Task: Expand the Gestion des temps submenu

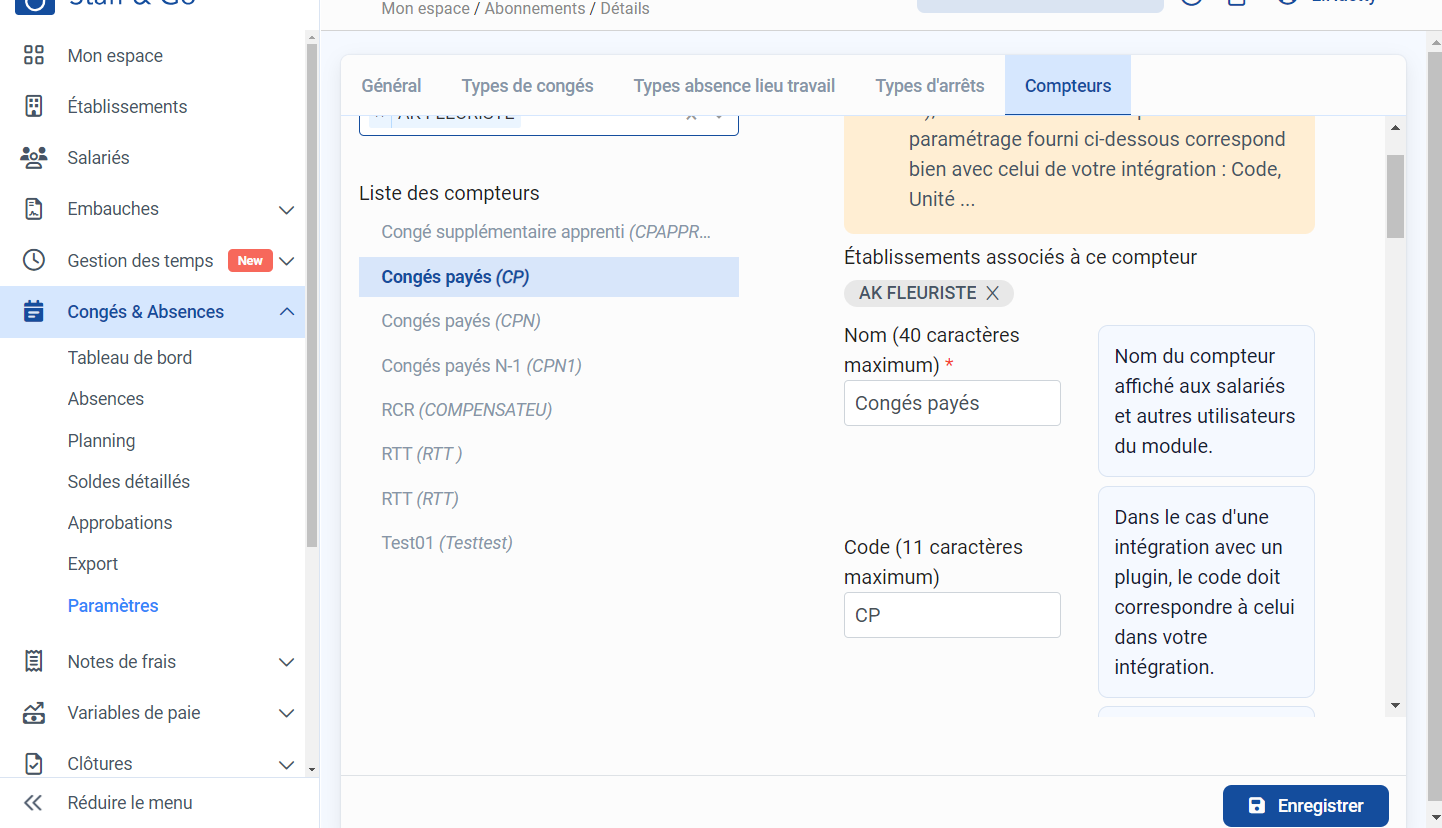Action: 287,261
